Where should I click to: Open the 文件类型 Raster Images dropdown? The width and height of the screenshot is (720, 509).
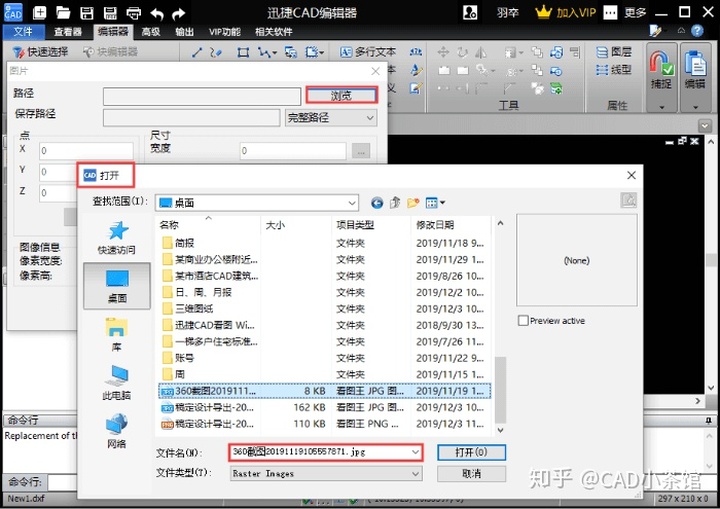pyautogui.click(x=326, y=474)
